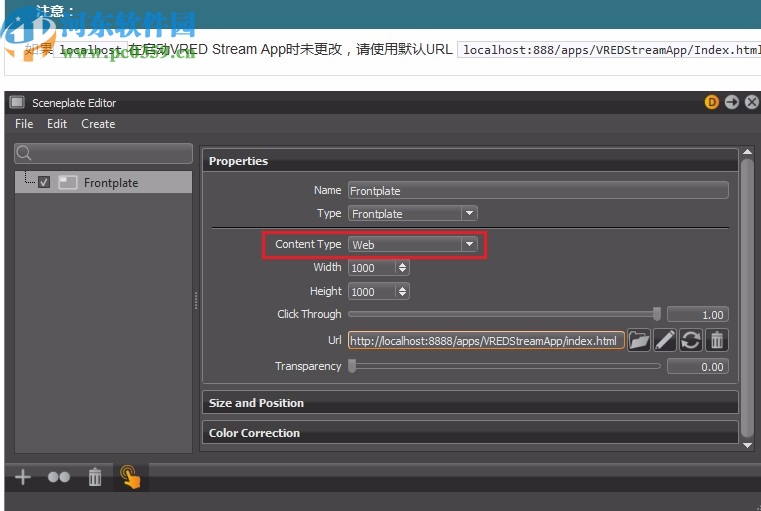Toggle the Frontplate visibility checkbox
761x511 pixels.
(44, 182)
